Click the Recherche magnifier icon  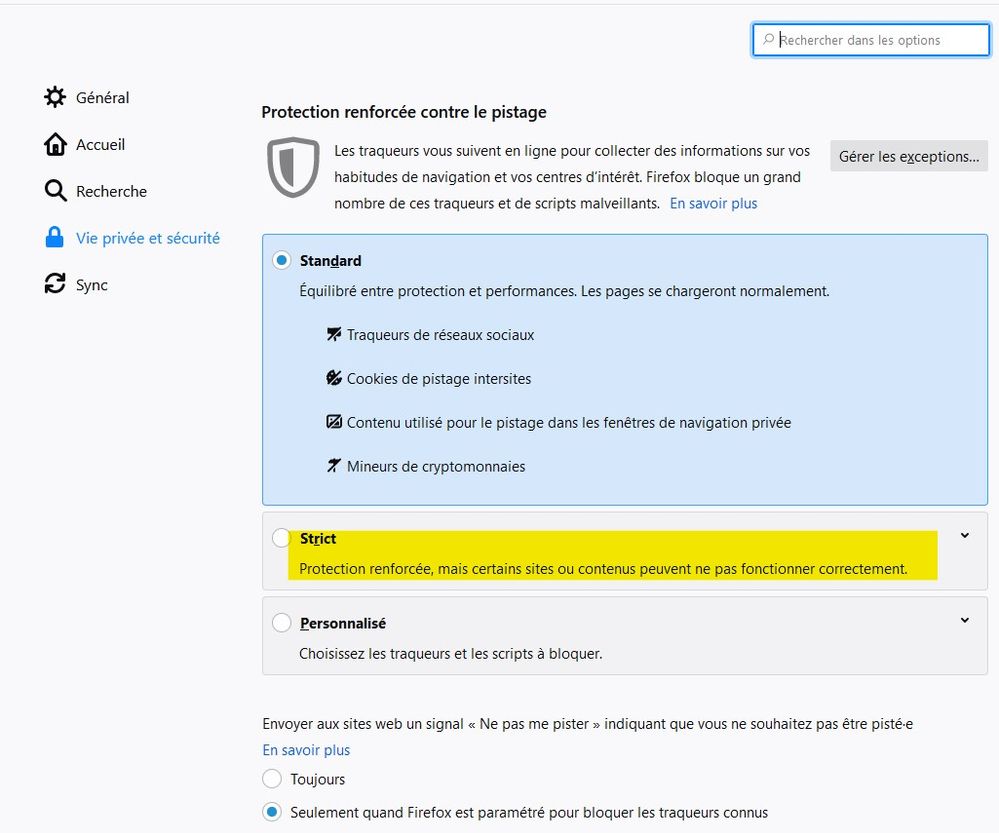click(x=55, y=191)
